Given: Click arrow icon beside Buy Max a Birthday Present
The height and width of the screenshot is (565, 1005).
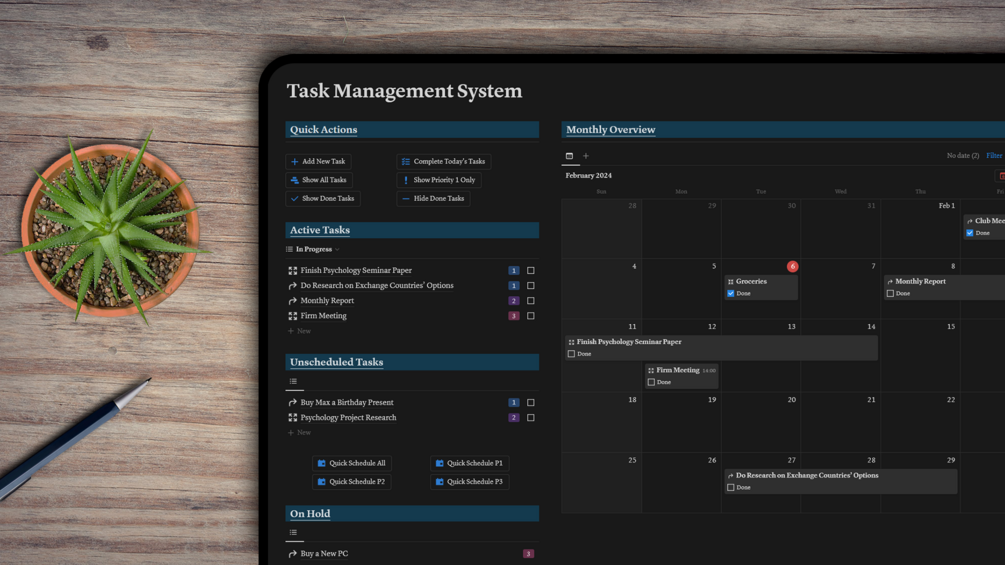Looking at the screenshot, I should (292, 402).
